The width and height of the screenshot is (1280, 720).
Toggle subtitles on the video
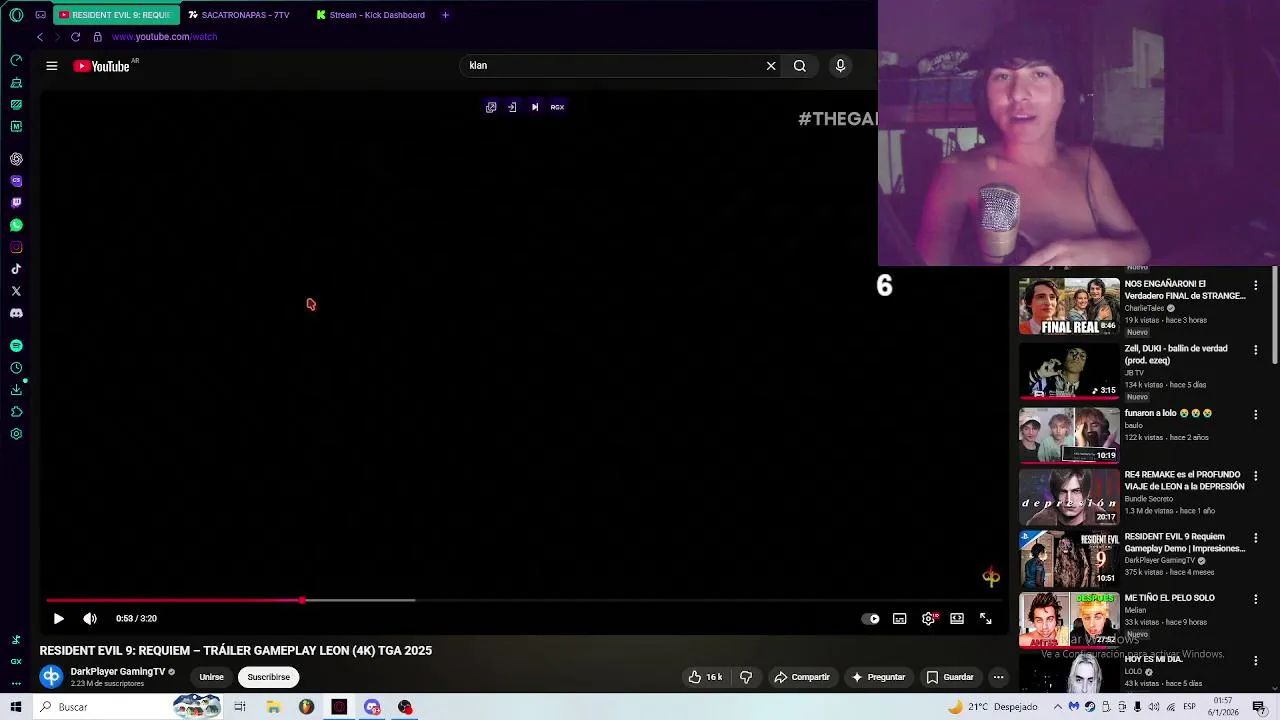[900, 619]
